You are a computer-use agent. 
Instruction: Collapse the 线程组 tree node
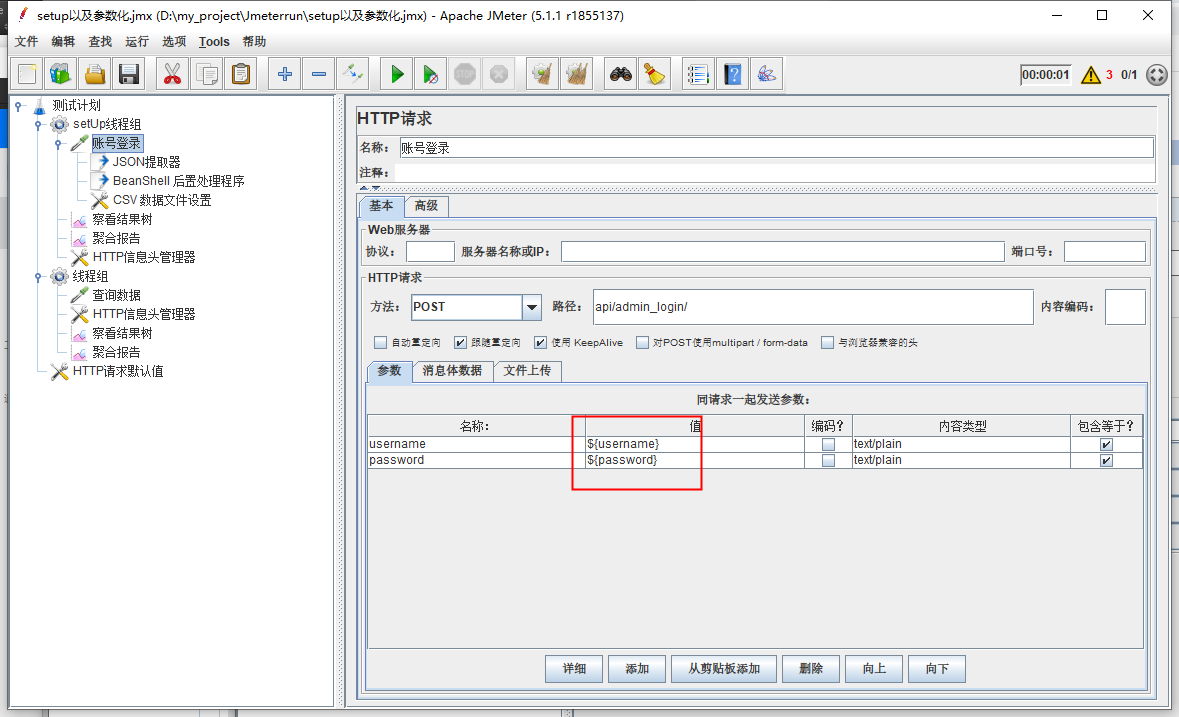38,277
